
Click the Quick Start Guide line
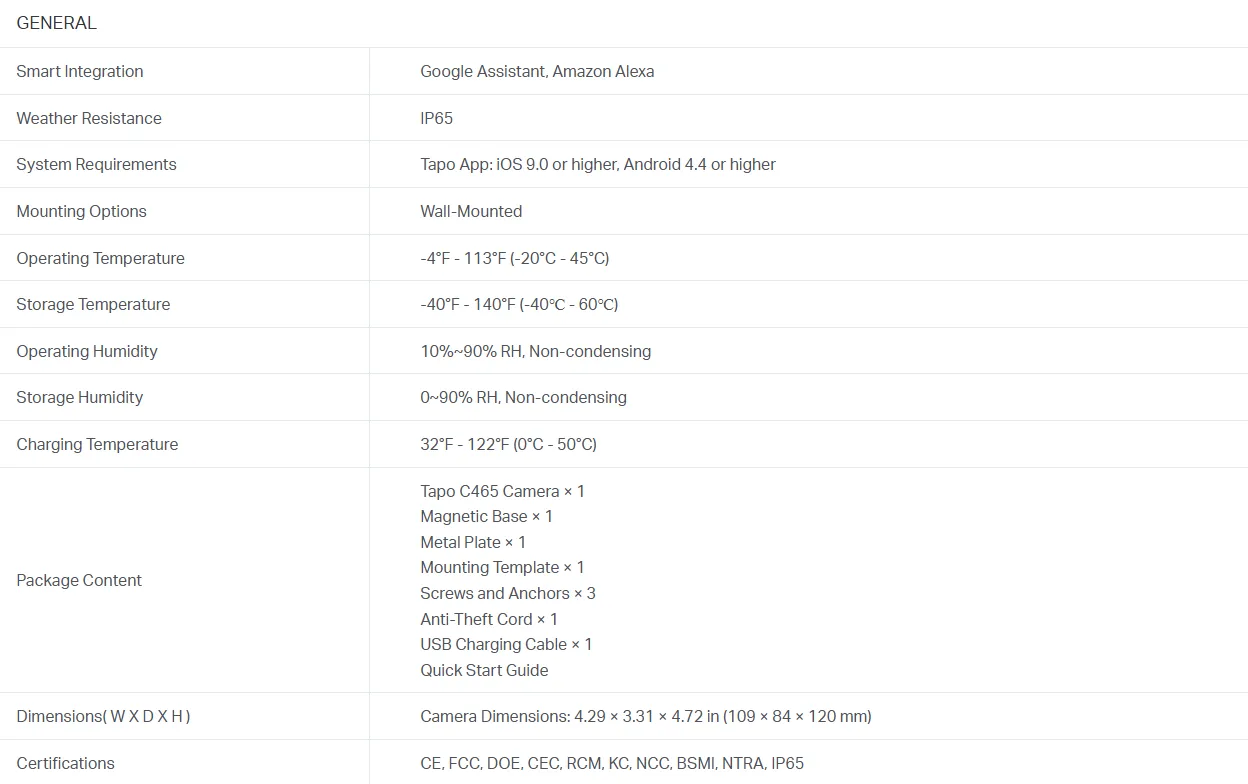[484, 670]
